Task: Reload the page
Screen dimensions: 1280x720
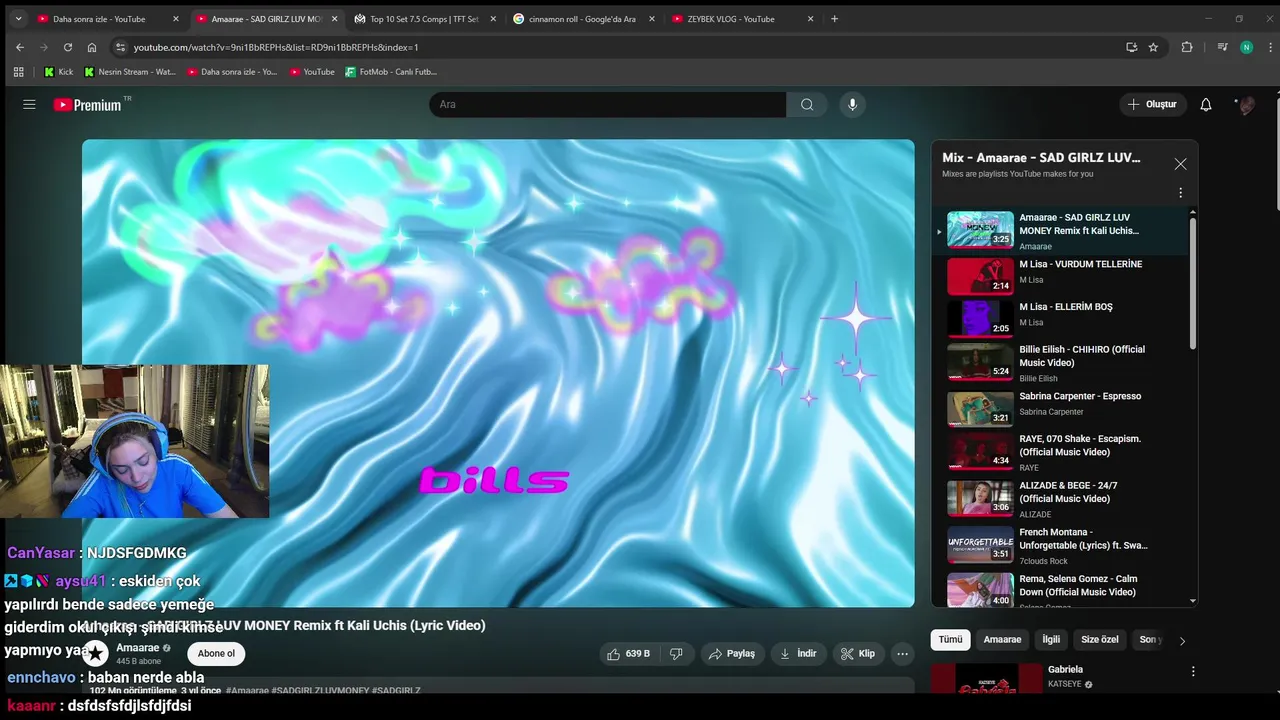Action: 68,47
